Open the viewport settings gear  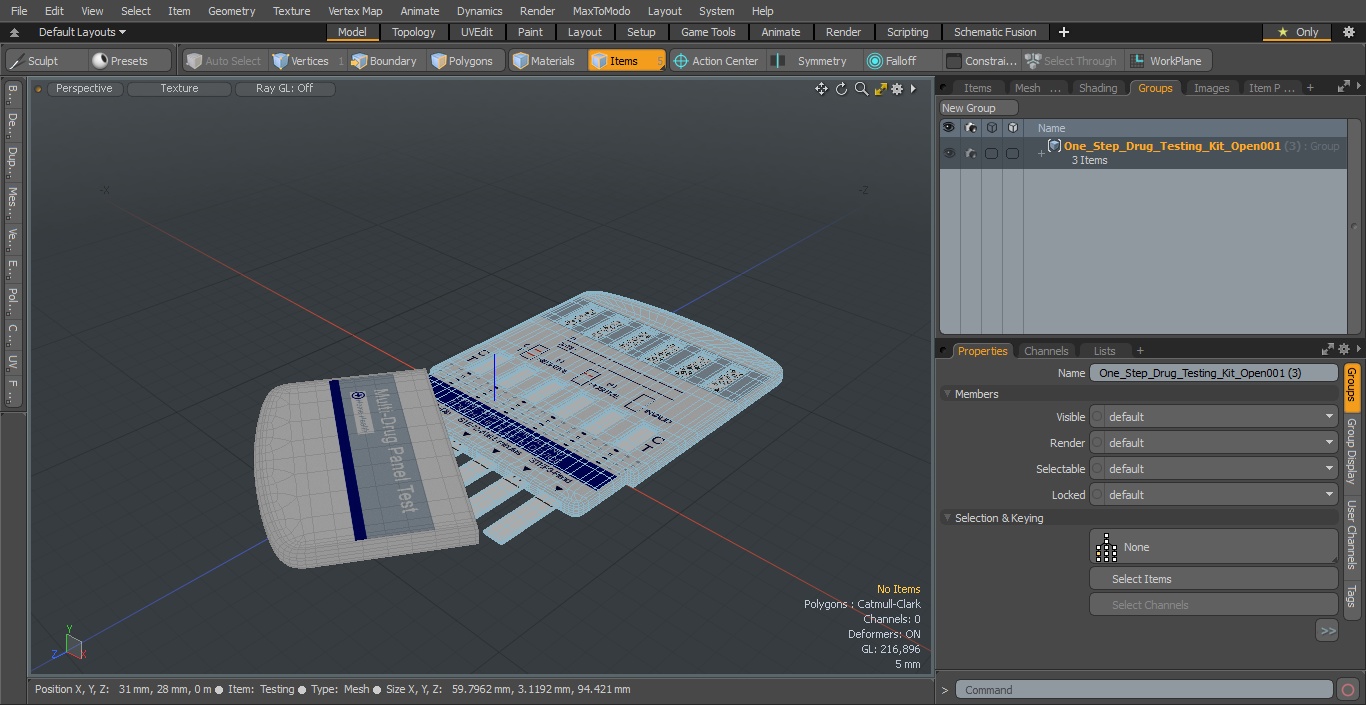point(897,89)
